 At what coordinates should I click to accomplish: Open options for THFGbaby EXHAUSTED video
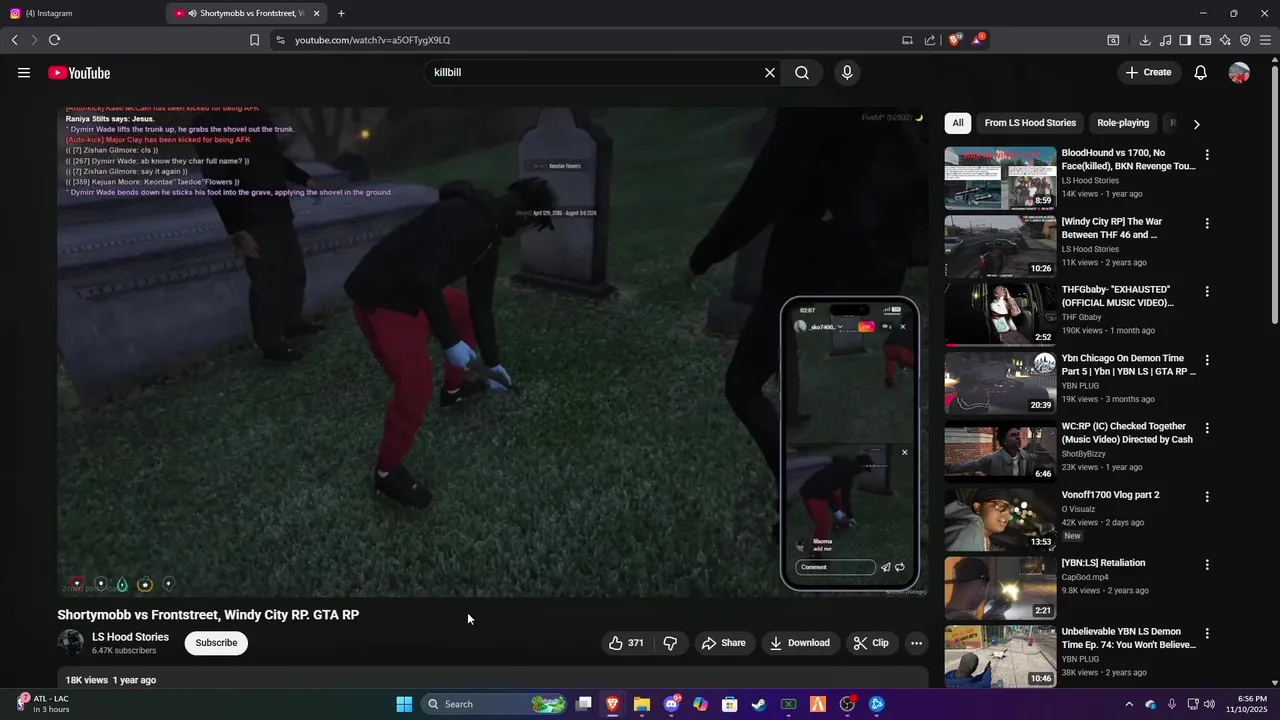[x=1207, y=291]
